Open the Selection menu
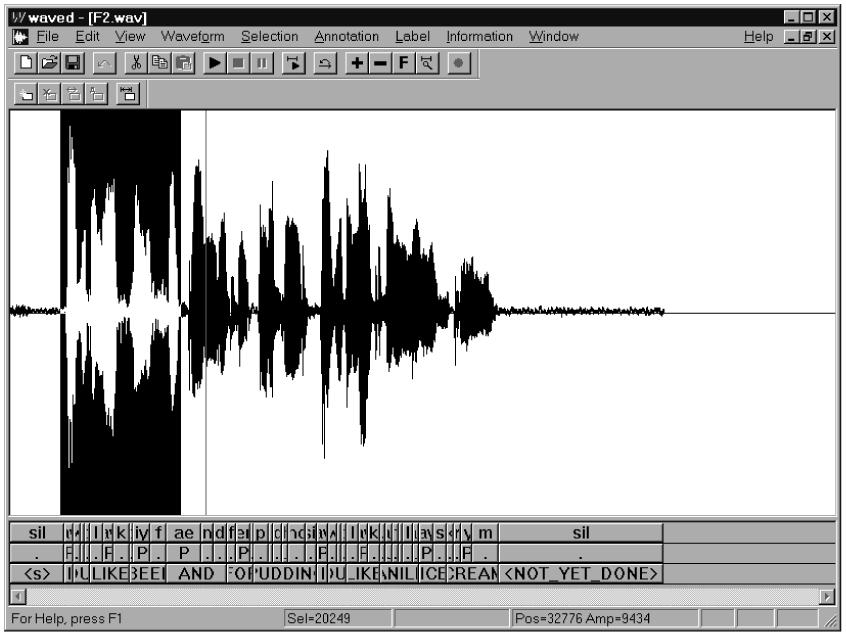846x634 pixels. [x=270, y=37]
